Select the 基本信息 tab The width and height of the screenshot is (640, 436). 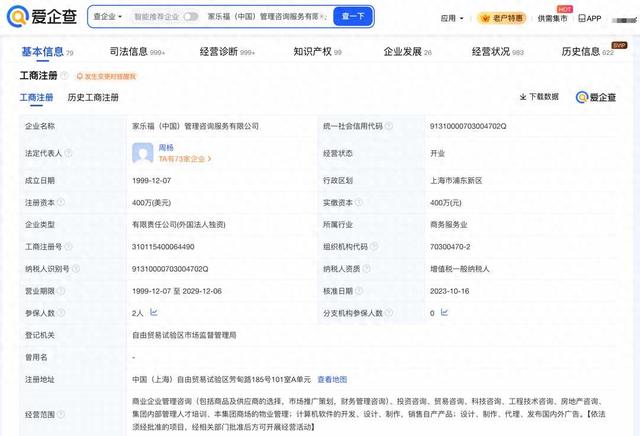47,52
